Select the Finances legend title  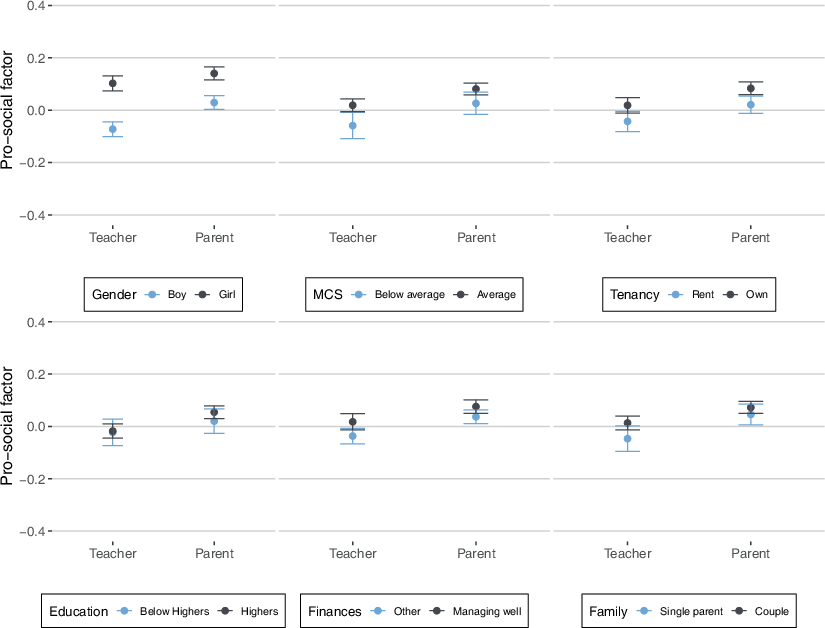pyautogui.click(x=334, y=611)
